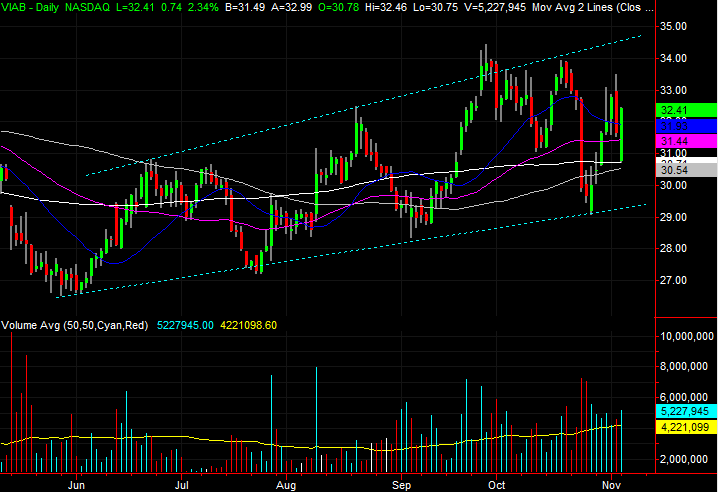718x492 pixels.
Task: Click the 27.00 price axis label
Action: (x=673, y=280)
